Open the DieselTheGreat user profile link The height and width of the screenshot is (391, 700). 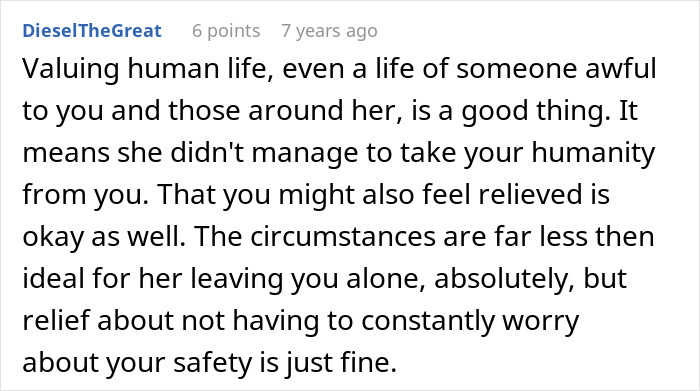coord(92,31)
